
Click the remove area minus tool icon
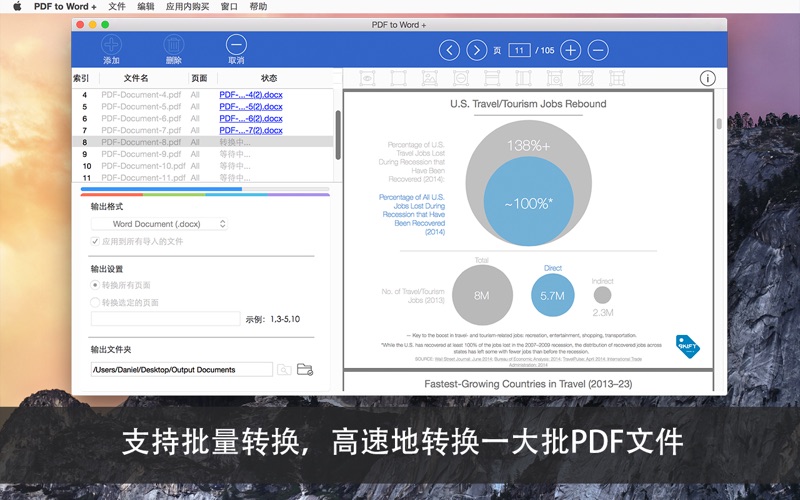(461, 78)
